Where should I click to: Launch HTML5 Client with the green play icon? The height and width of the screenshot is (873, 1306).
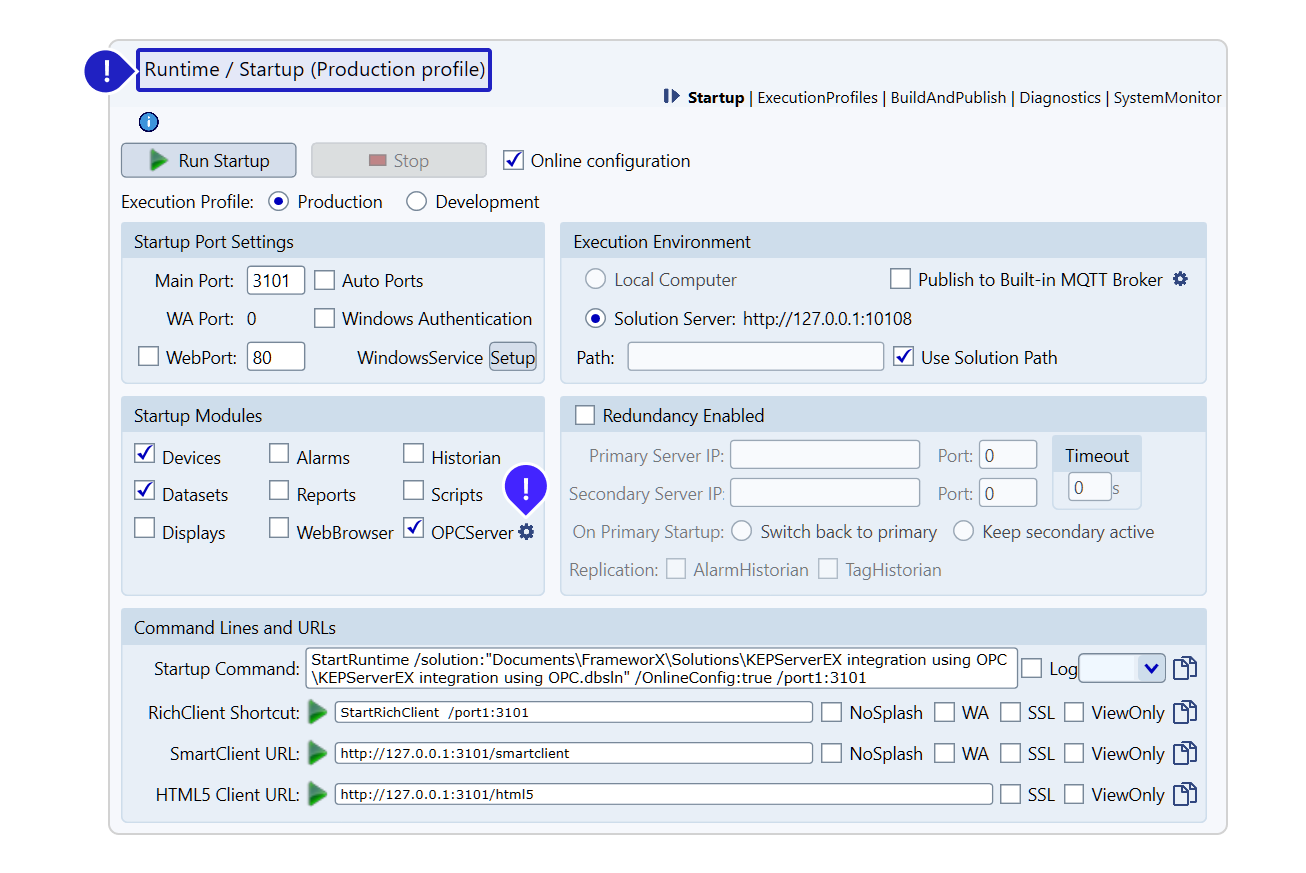(318, 794)
